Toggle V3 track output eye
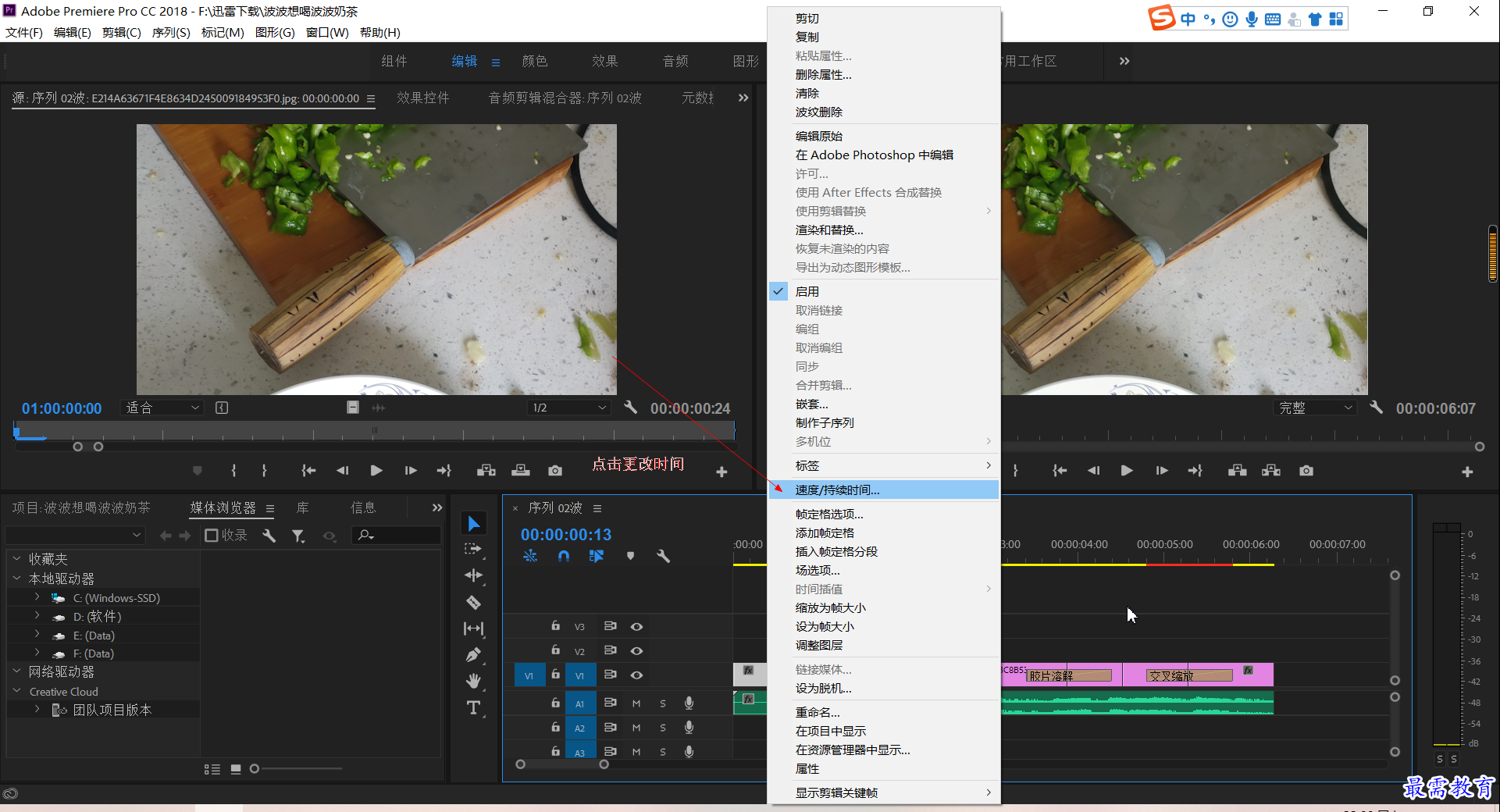 tap(637, 626)
